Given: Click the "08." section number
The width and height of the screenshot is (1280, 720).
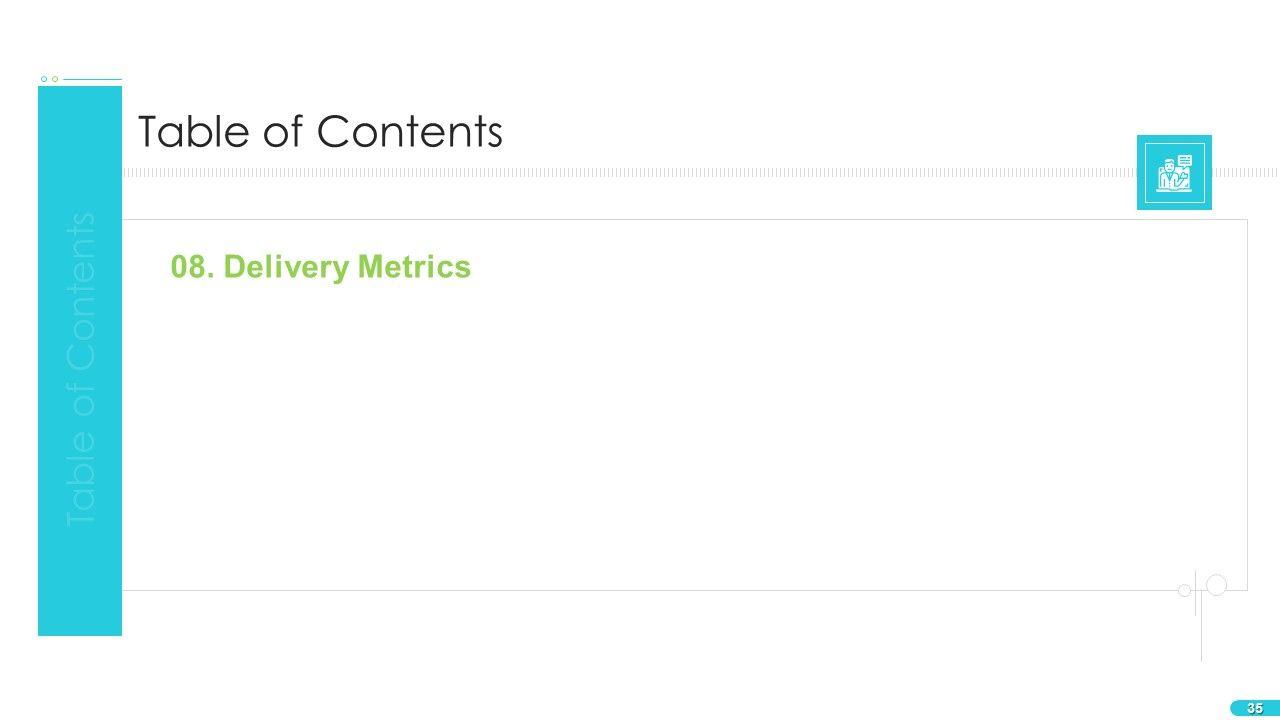Looking at the screenshot, I should click(192, 267).
